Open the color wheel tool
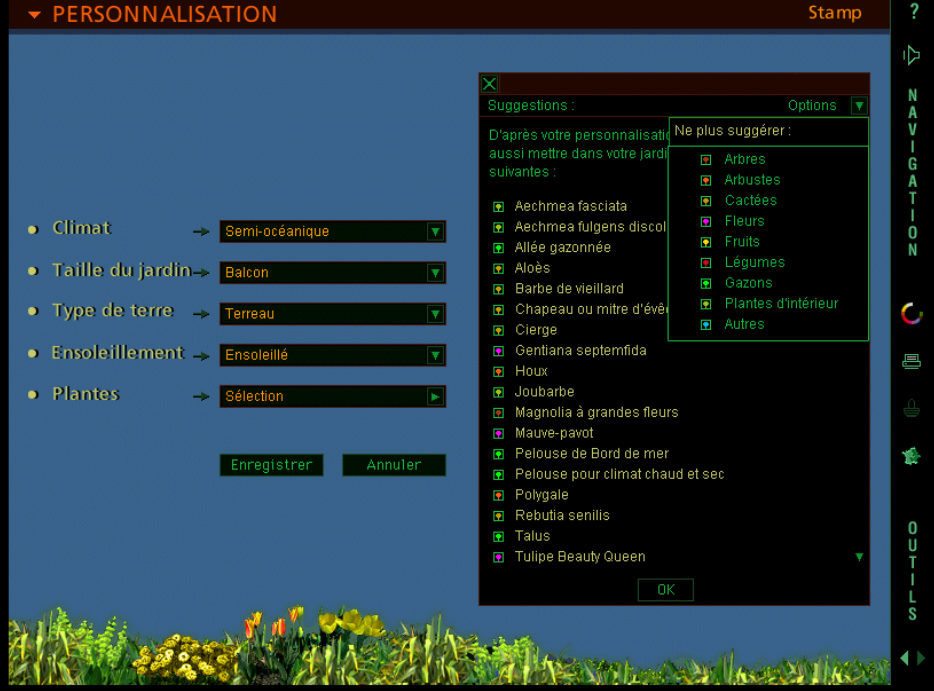Viewport: 934px width, 691px height. tap(911, 314)
